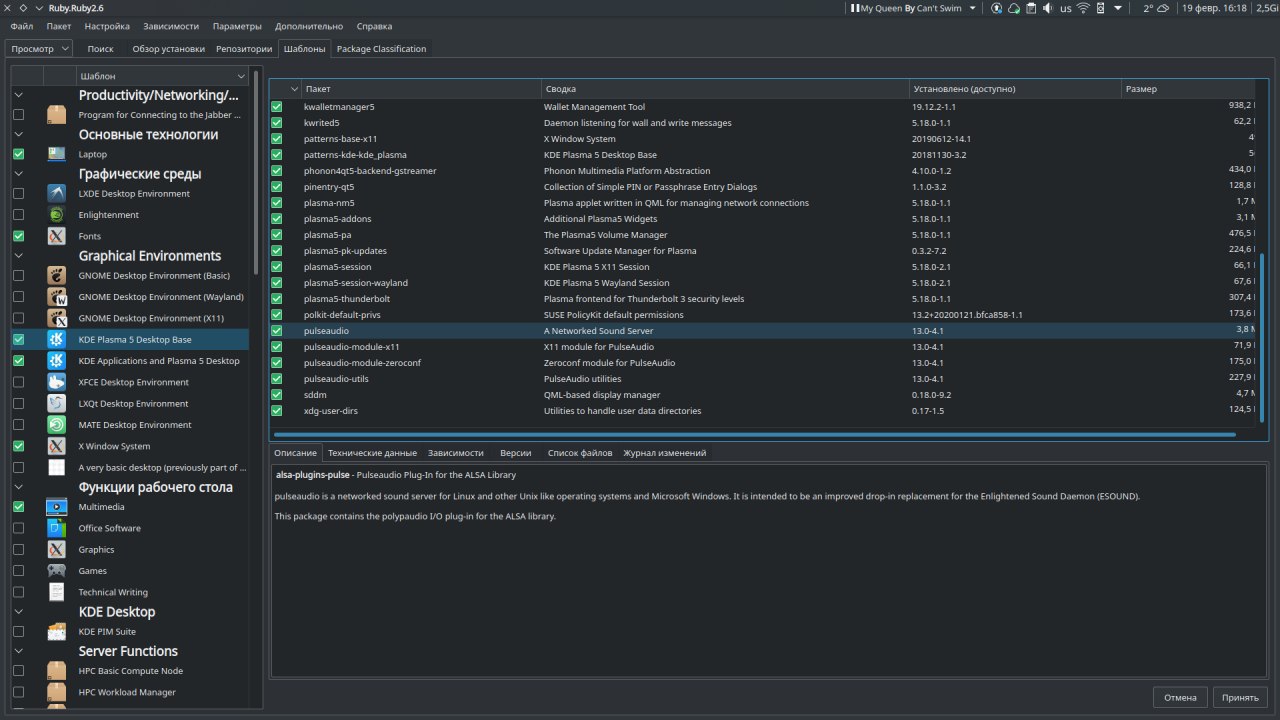The width and height of the screenshot is (1280, 720).
Task: Click the Multimedia pattern icon
Action: tap(57, 507)
